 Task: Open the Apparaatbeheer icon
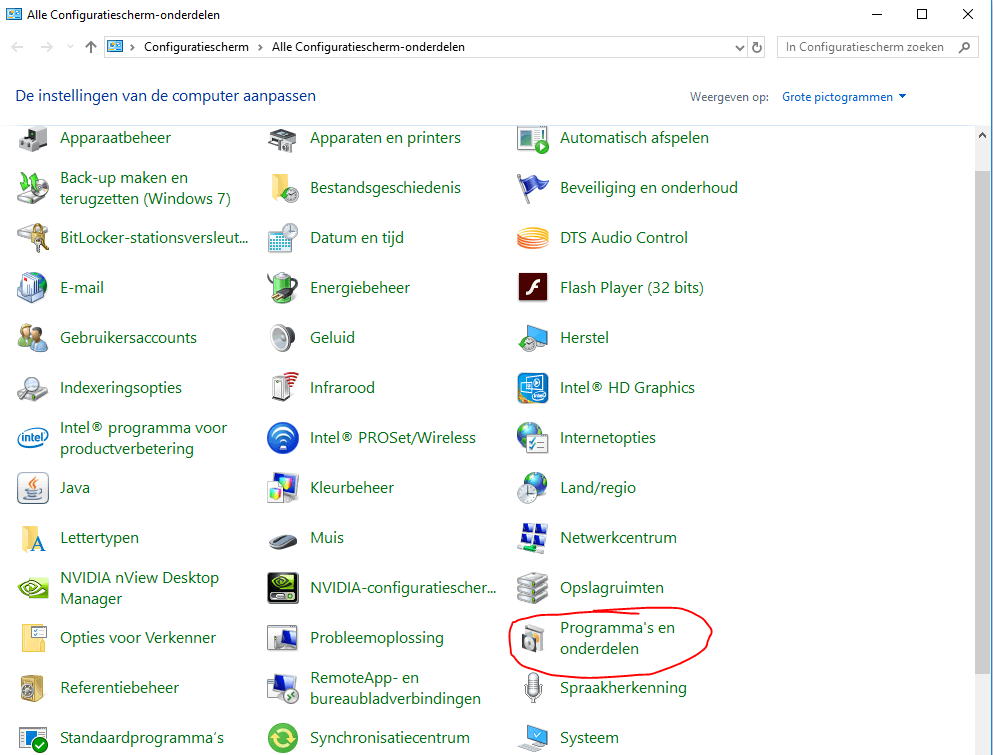(32, 138)
